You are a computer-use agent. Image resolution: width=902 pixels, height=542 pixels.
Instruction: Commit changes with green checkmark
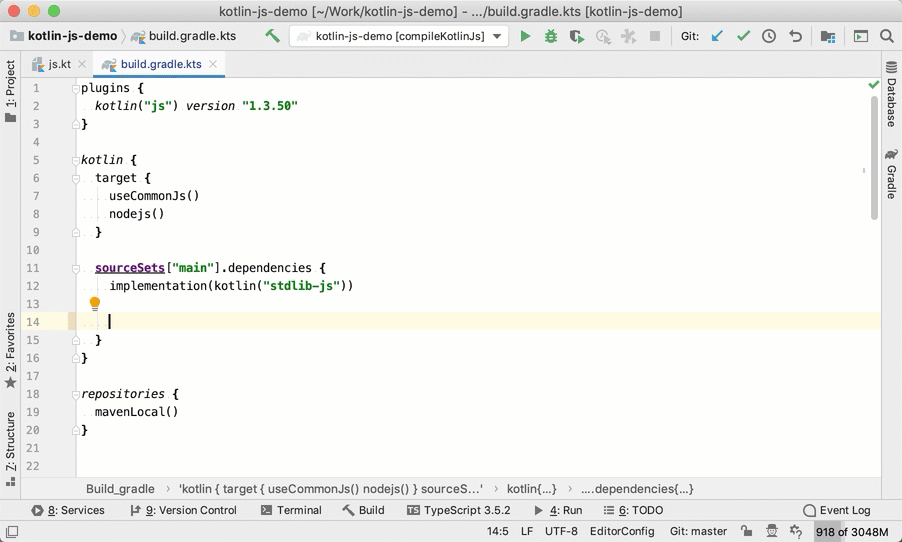coord(743,36)
